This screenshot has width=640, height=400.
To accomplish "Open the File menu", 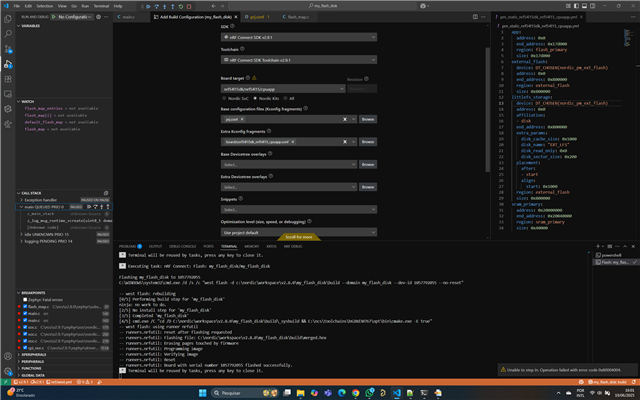I will pos(17,6).
